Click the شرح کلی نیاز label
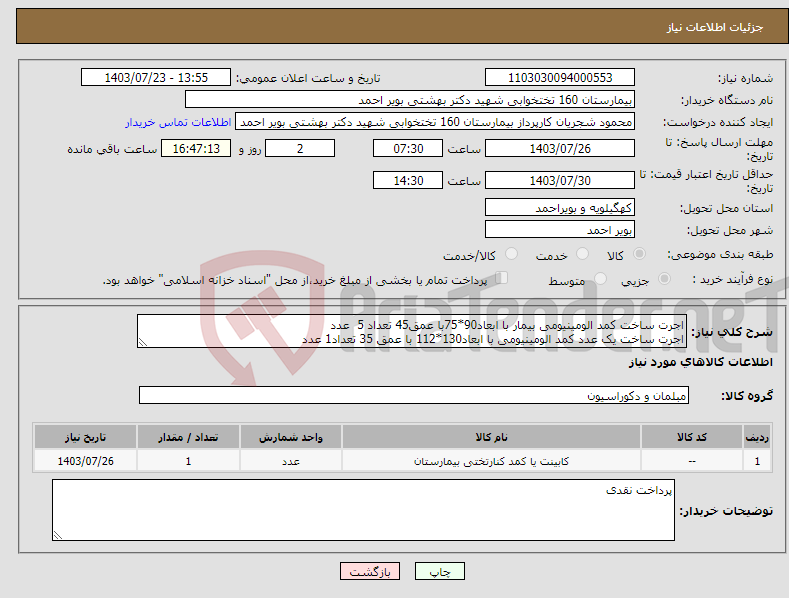The height and width of the screenshot is (598, 789). [732, 332]
